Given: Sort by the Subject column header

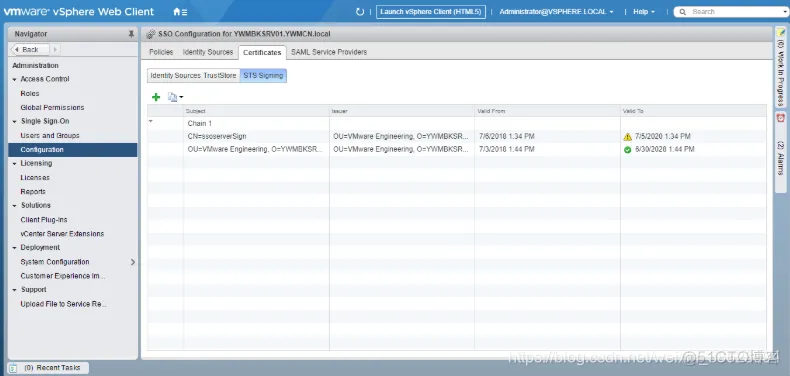Looking at the screenshot, I should (256, 111).
